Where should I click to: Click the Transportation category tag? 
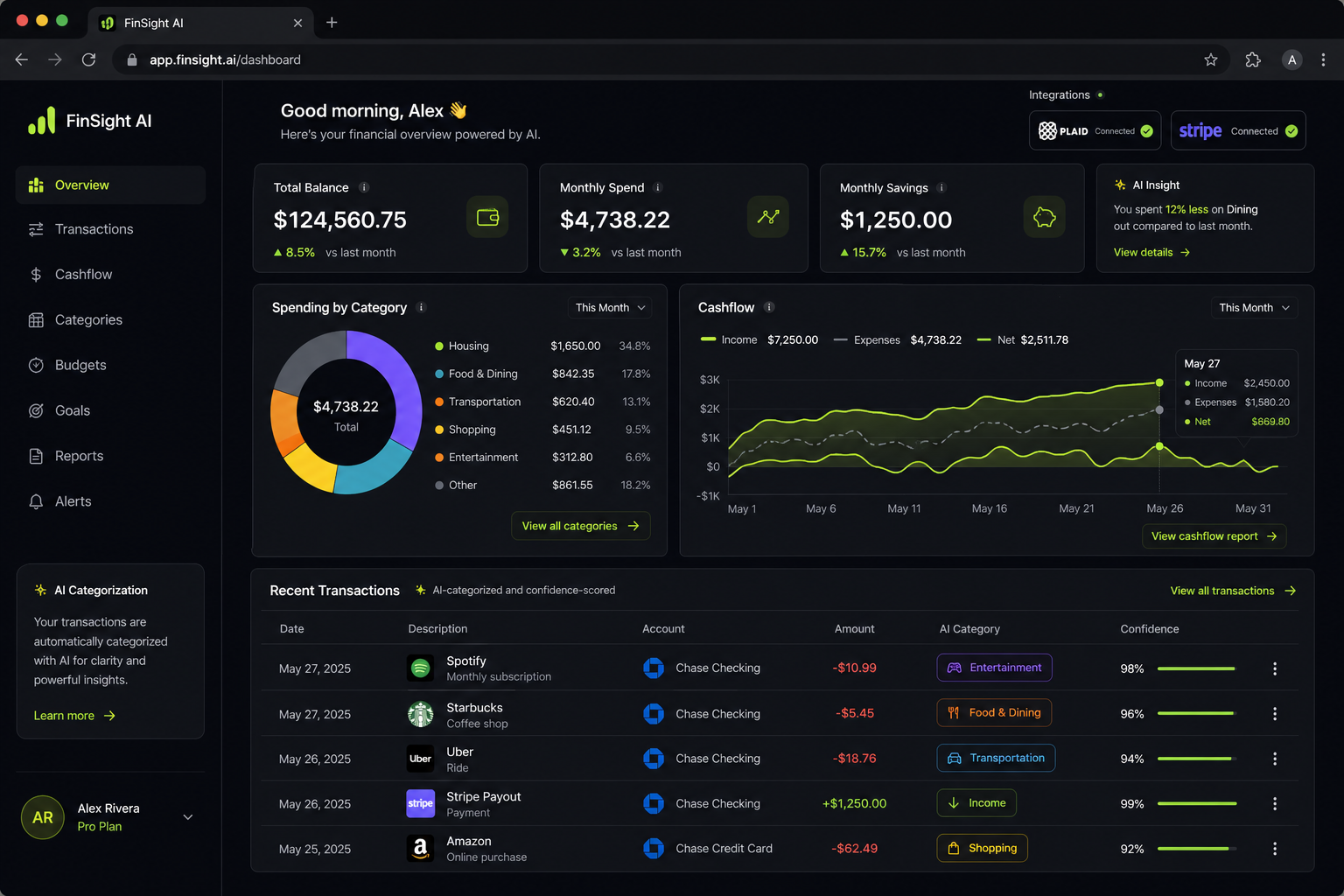click(996, 758)
